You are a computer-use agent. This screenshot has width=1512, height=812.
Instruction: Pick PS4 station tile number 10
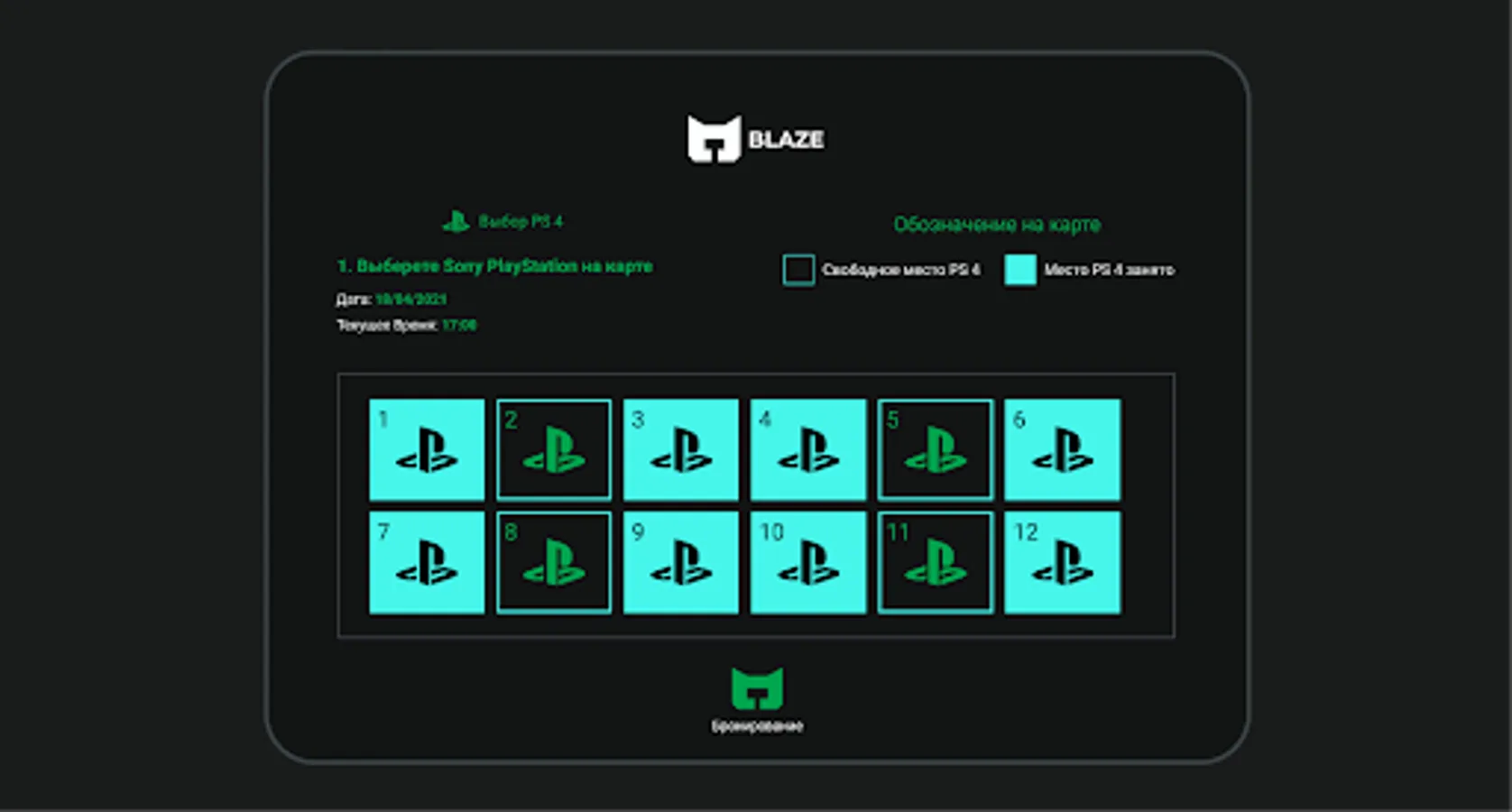(808, 563)
